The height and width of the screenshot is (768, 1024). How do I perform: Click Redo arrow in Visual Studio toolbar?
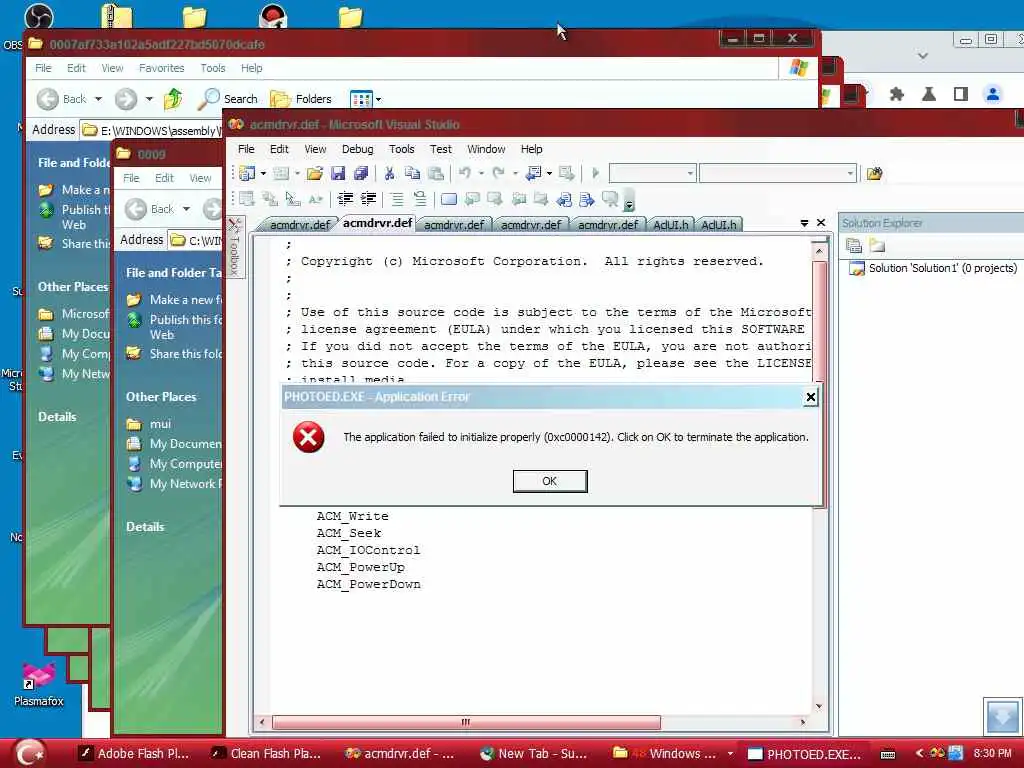pyautogui.click(x=499, y=173)
